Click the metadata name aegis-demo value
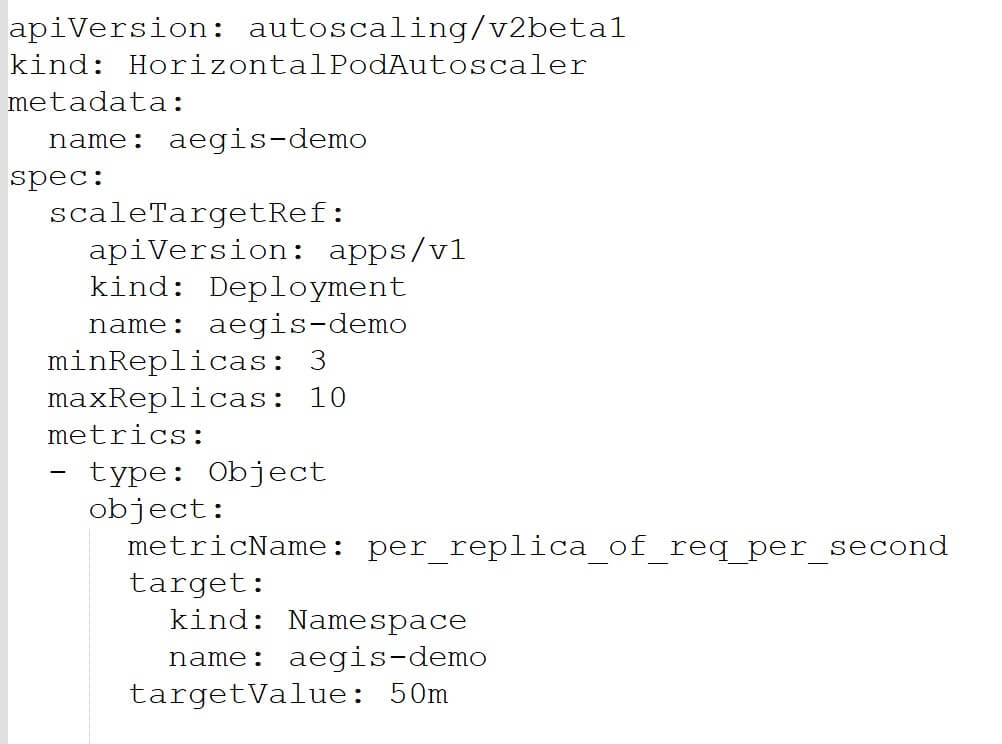 [267, 139]
